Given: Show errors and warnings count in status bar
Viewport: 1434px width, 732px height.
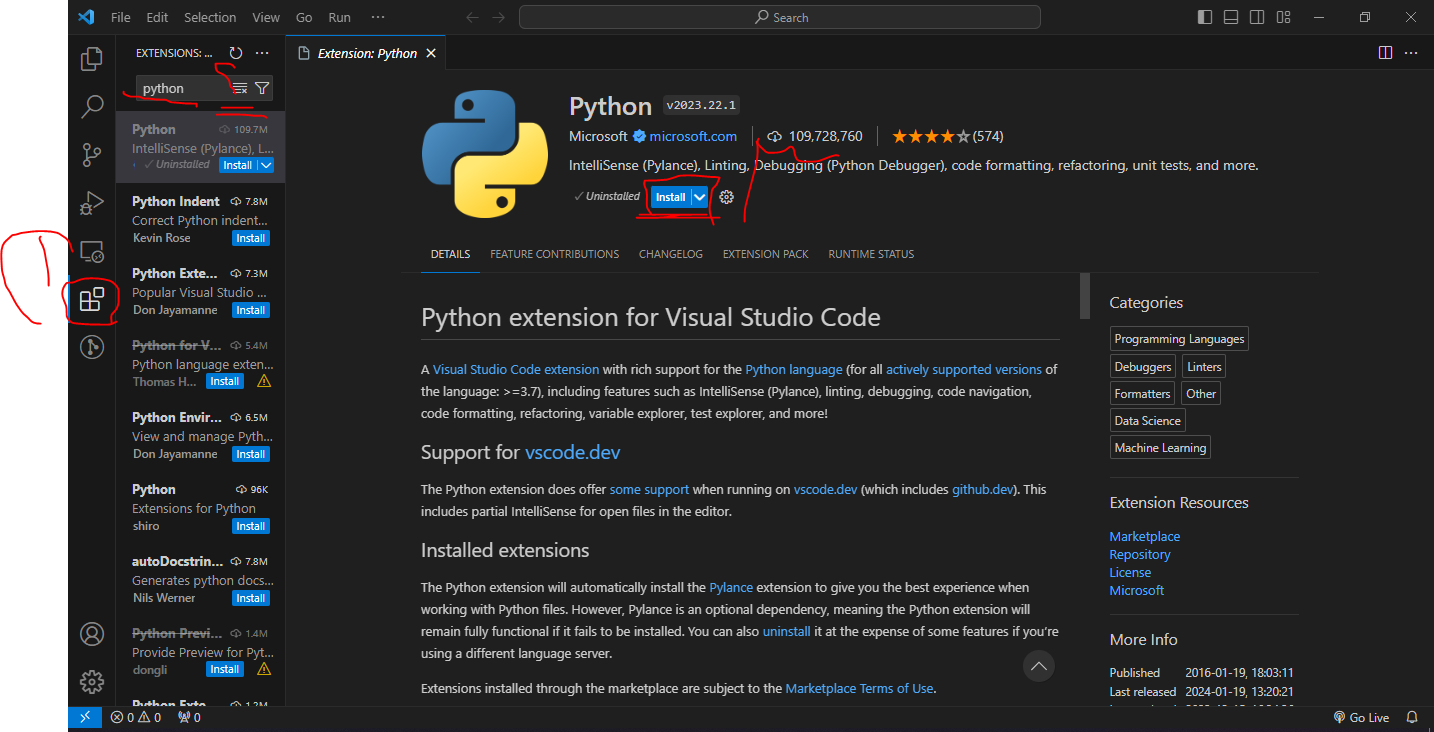Looking at the screenshot, I should coord(135,717).
